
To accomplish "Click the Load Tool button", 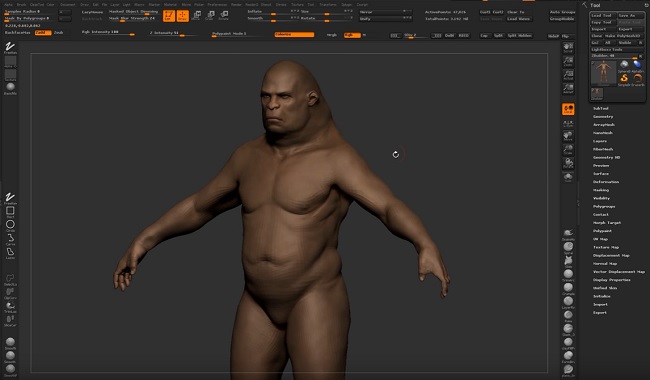I will point(602,15).
